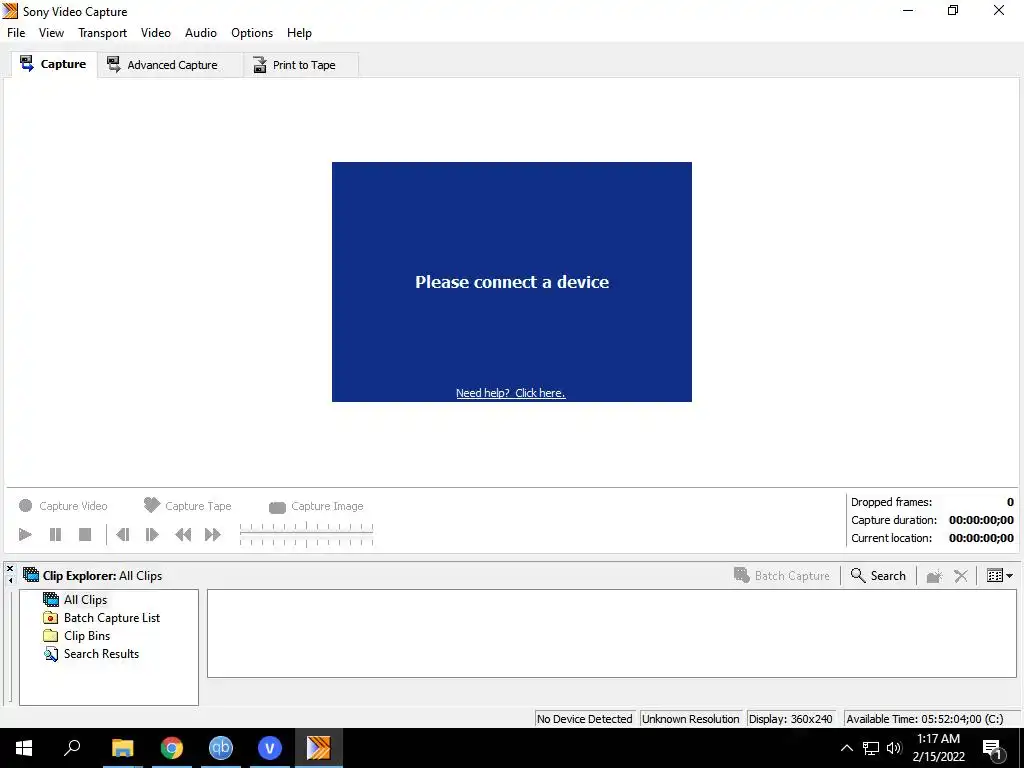This screenshot has width=1024, height=768.
Task: Click the Capture duration timecode
Action: tap(981, 520)
